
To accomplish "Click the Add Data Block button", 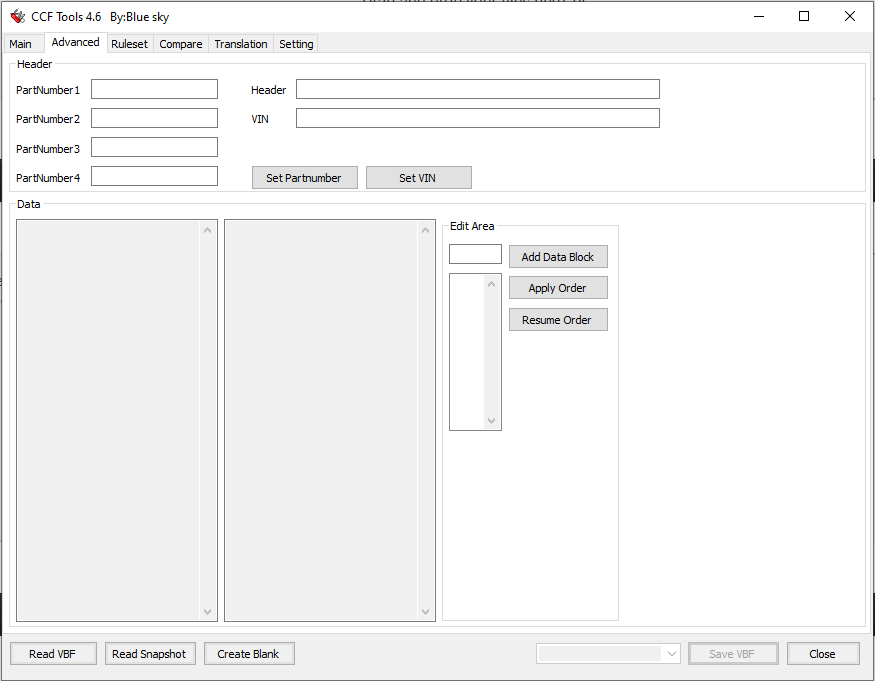I will [x=557, y=257].
